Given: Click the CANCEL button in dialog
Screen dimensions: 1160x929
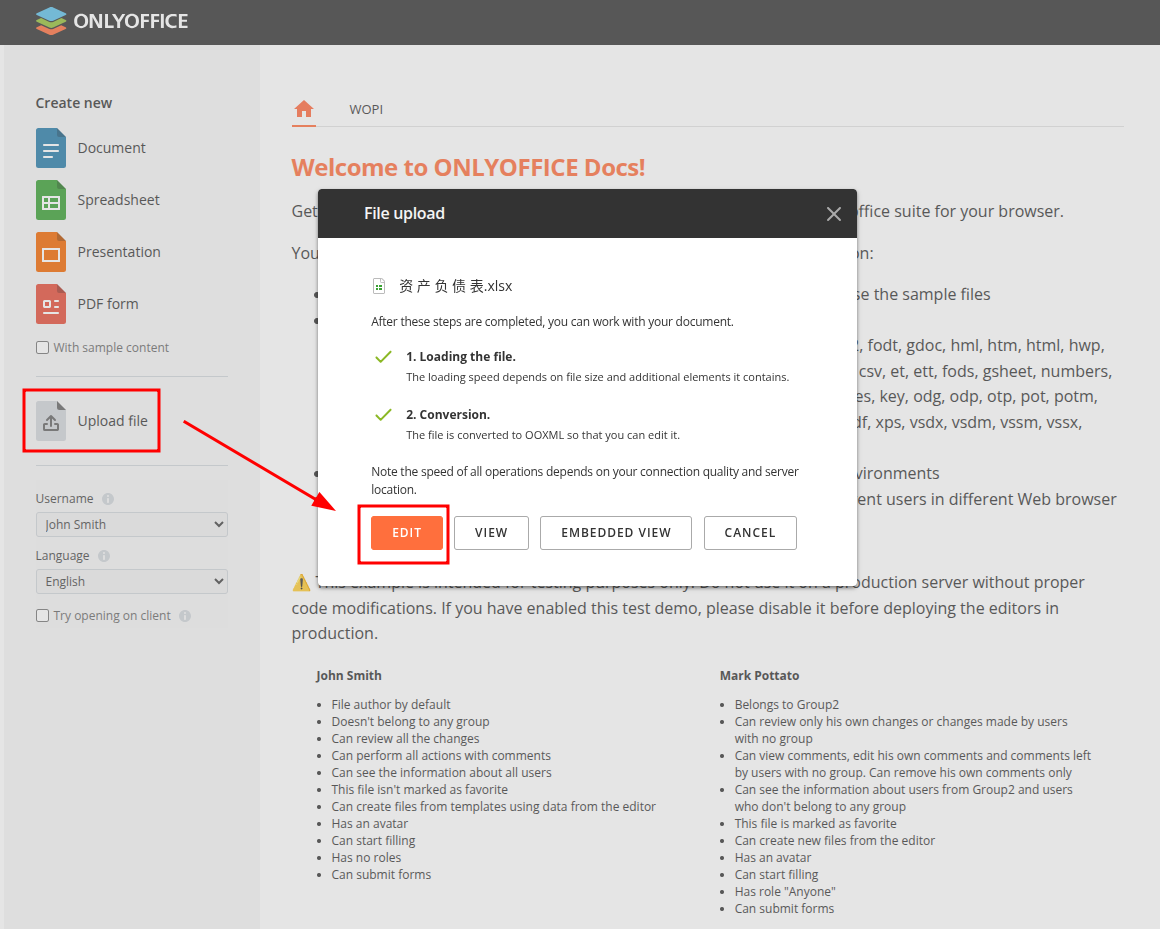Looking at the screenshot, I should 750,533.
